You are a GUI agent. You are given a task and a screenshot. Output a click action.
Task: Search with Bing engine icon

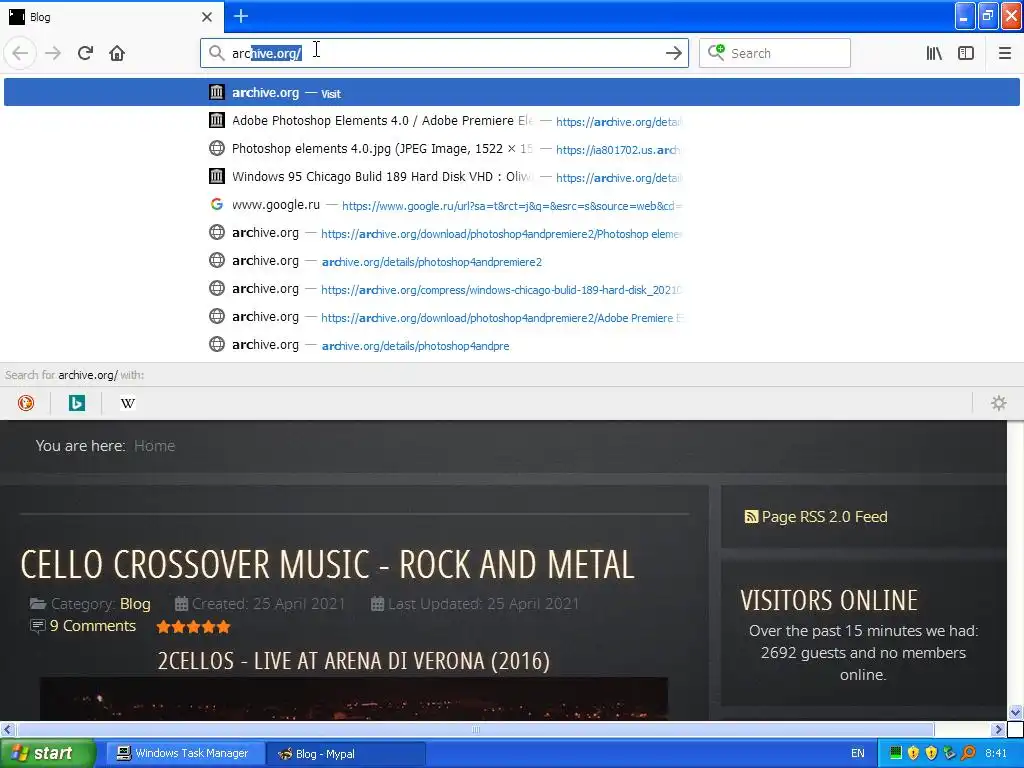tap(76, 403)
